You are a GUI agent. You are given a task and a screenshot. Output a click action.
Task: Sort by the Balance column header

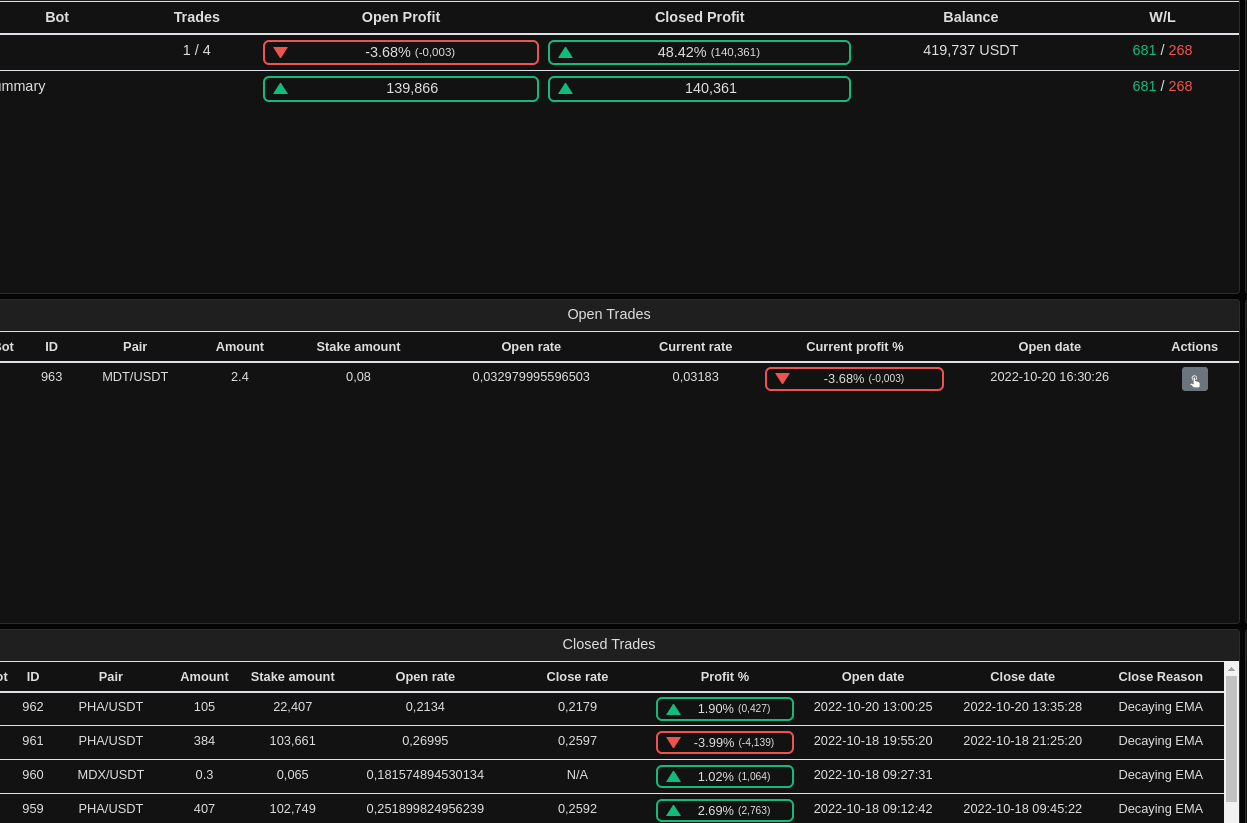pos(970,17)
